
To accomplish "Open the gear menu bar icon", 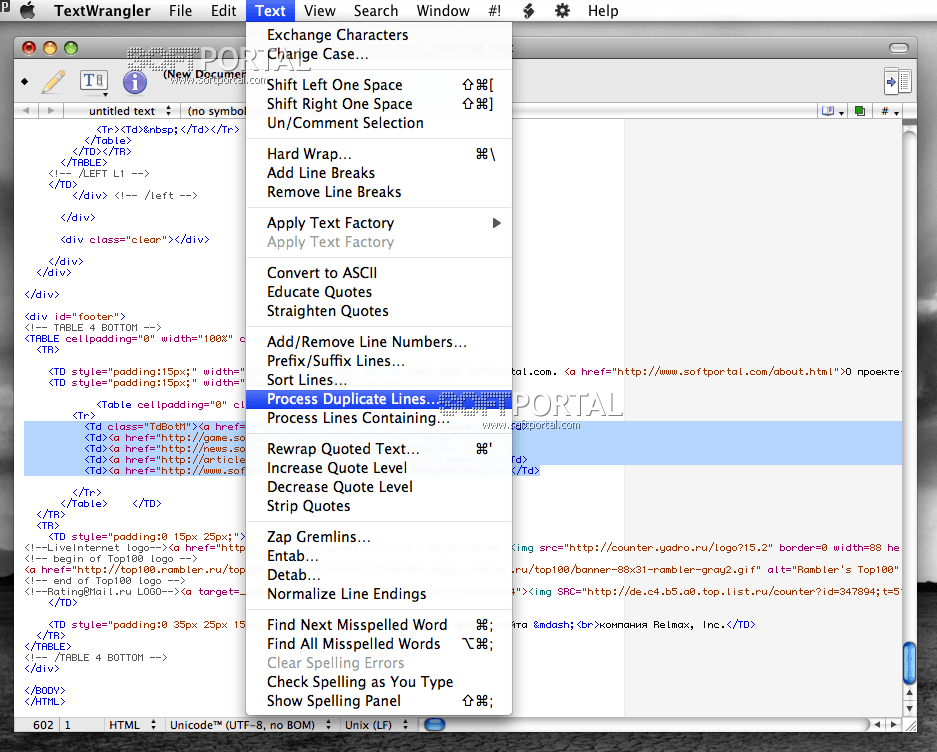I will point(562,11).
